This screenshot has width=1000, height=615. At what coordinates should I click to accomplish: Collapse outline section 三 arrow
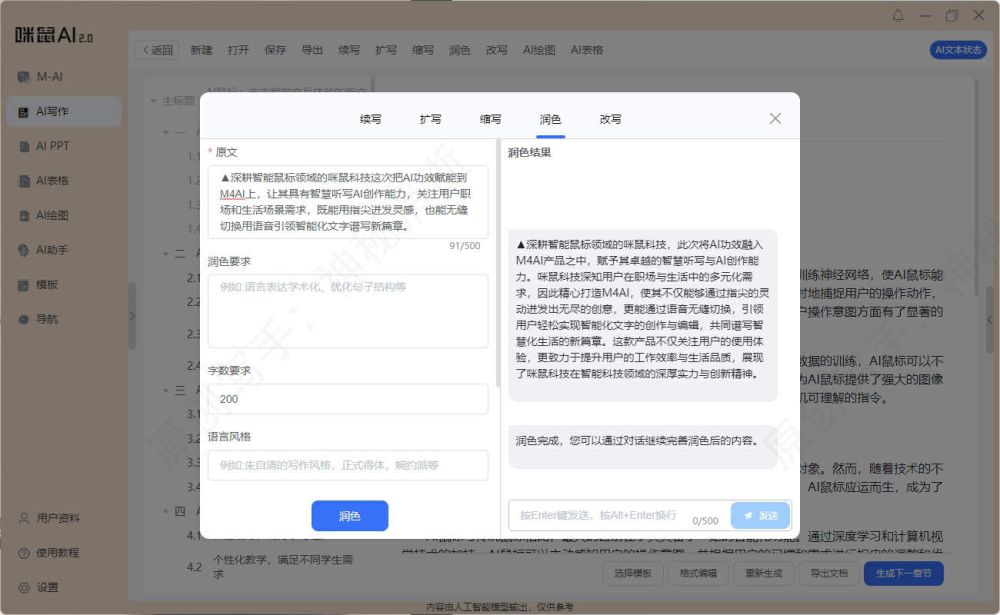click(166, 390)
